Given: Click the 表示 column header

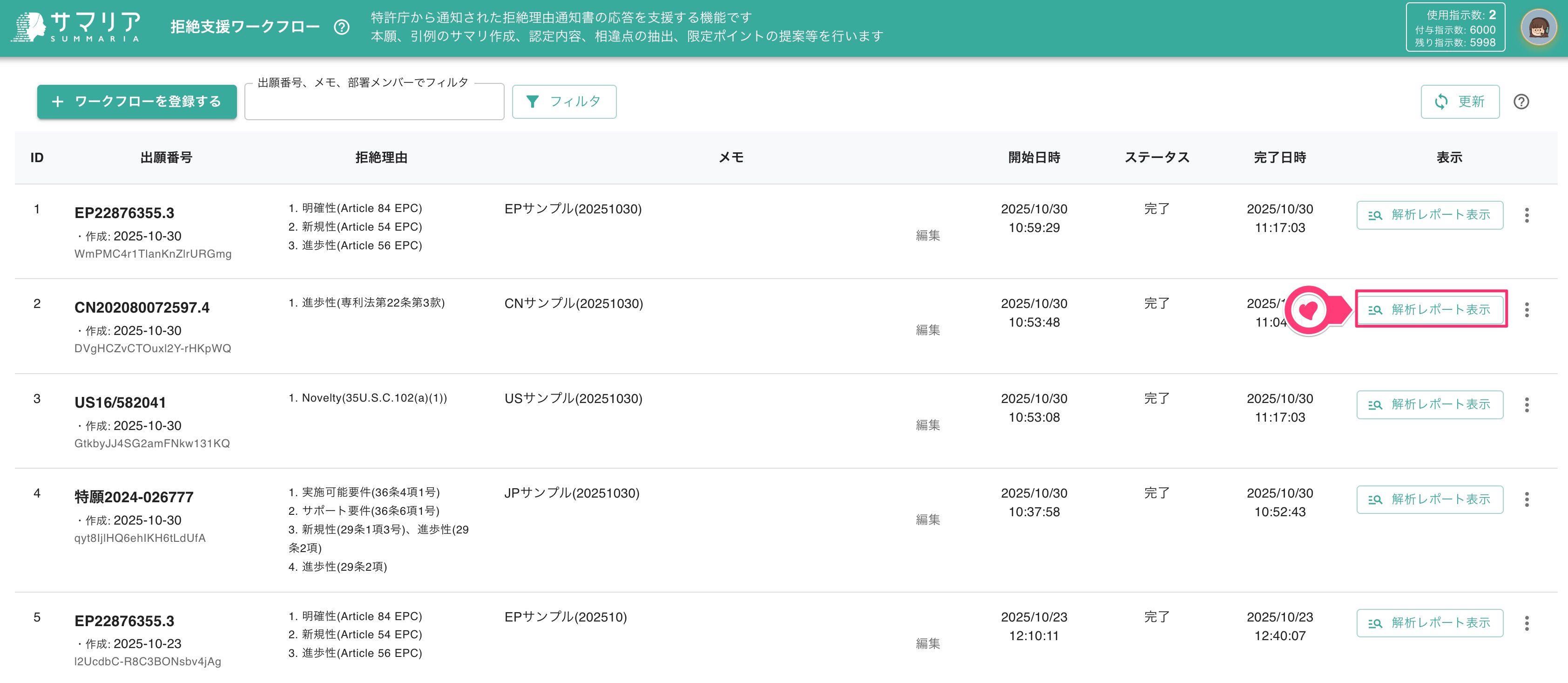Looking at the screenshot, I should pos(1449,158).
